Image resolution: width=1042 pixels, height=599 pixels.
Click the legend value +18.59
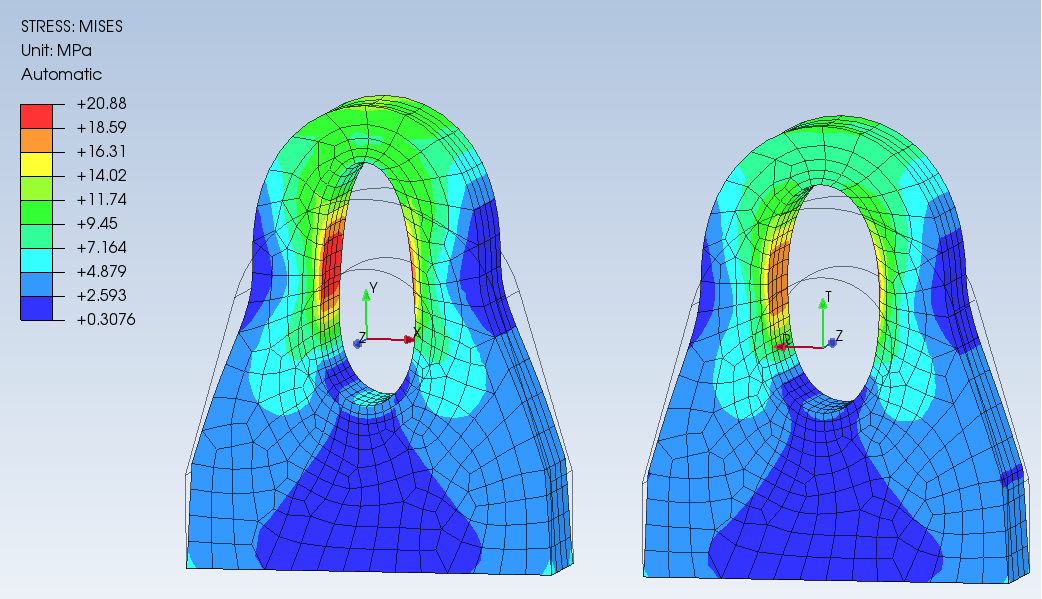pyautogui.click(x=102, y=128)
